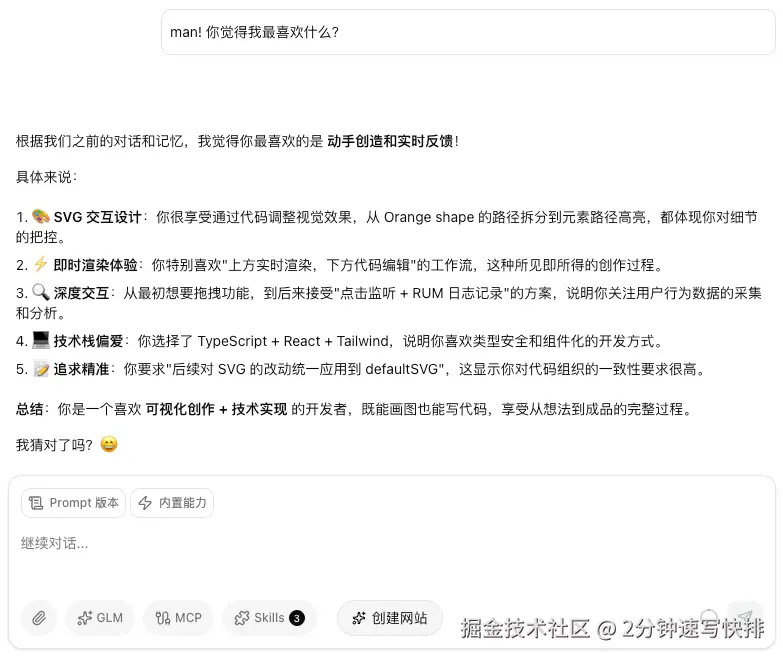Click the lightning bolt emoji in item 2
The width and height of the screenshot is (783, 659).
[x=40, y=264]
